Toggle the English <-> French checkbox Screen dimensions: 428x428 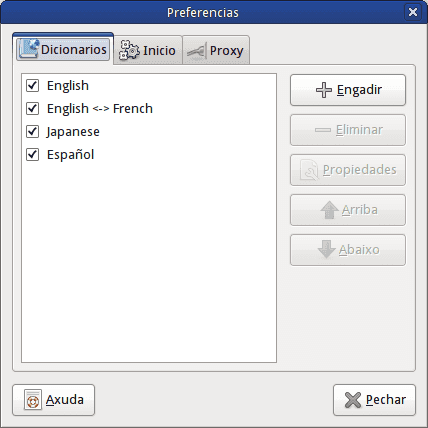pos(32,108)
